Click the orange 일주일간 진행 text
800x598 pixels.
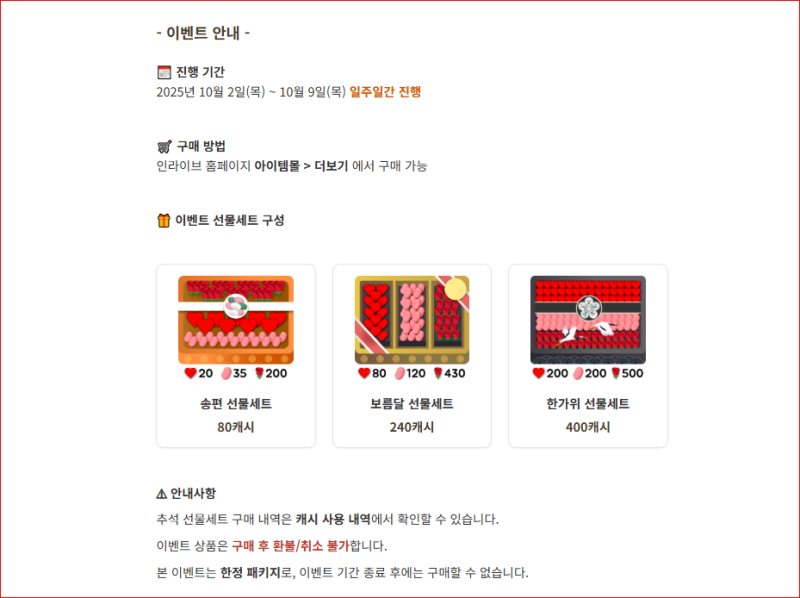(x=385, y=92)
